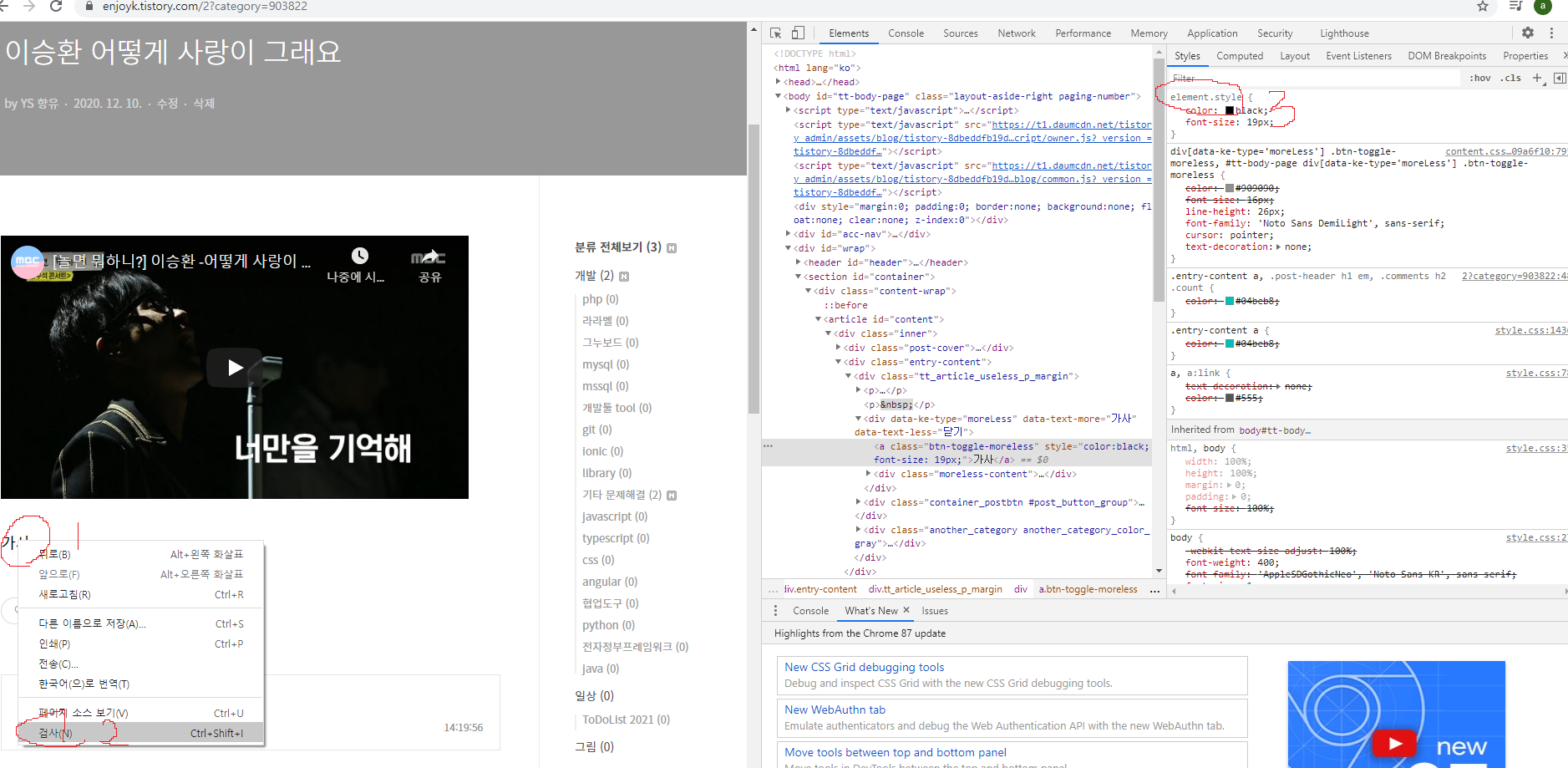Open the mysql category link
The width and height of the screenshot is (1568, 768).
click(606, 364)
